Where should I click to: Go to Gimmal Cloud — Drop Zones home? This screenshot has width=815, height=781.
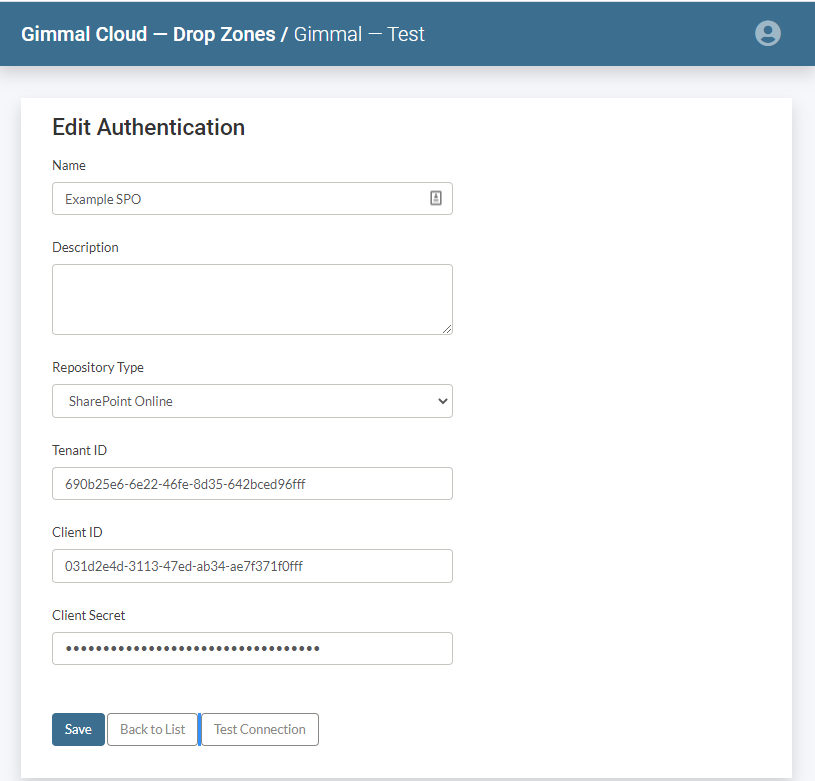point(148,34)
